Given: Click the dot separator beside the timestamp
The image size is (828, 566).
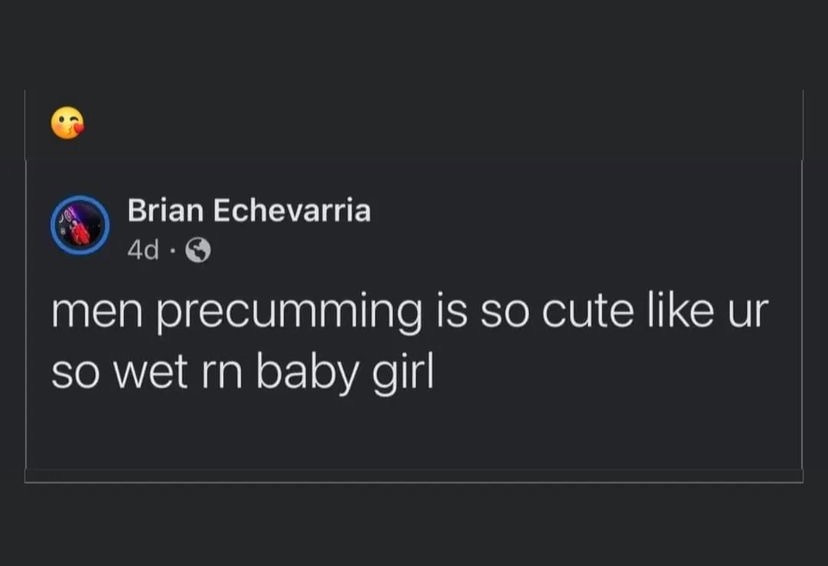Looking at the screenshot, I should pyautogui.click(x=172, y=251).
